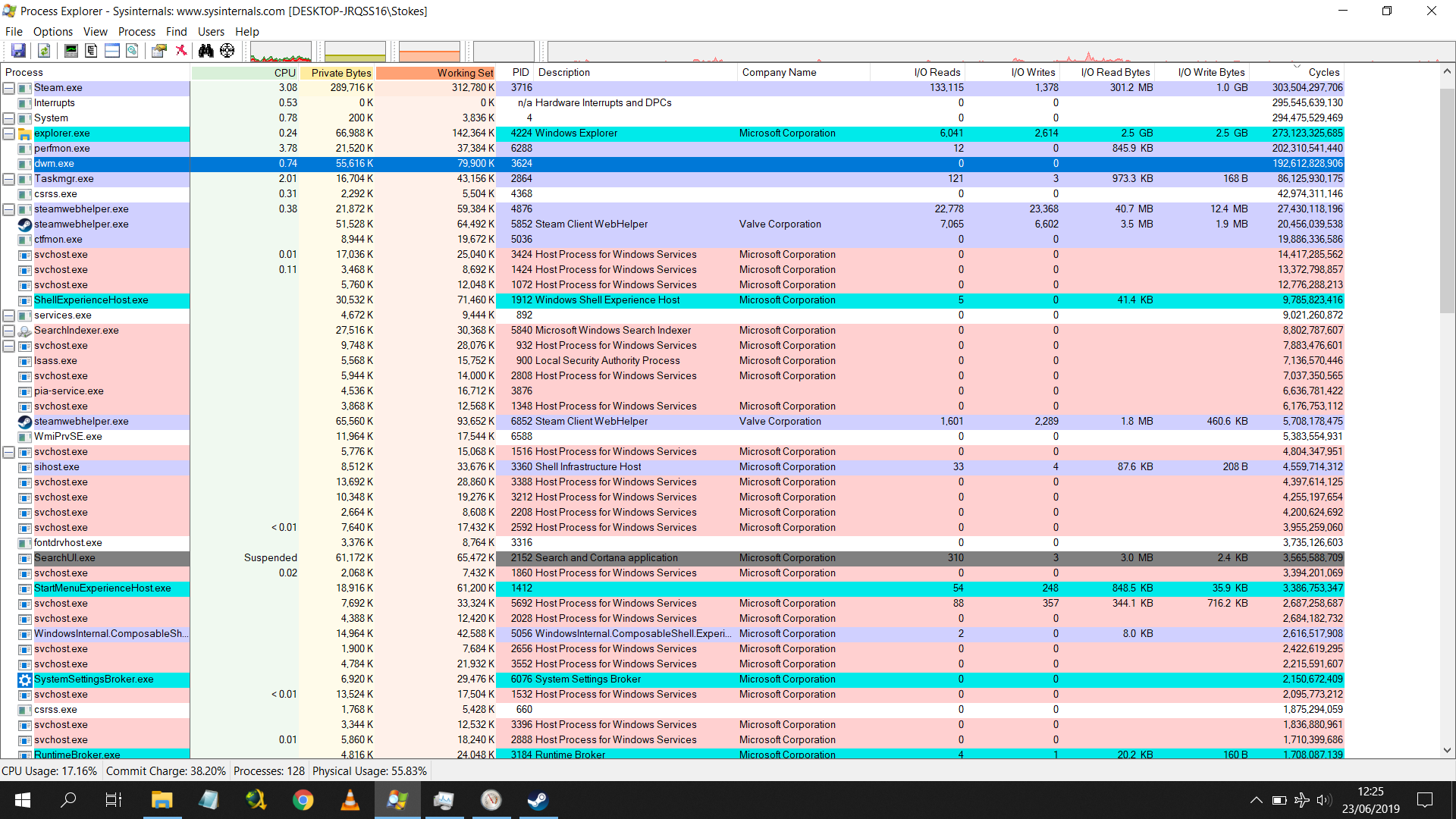Click the Commit Charge status entry
Image resolution: width=1456 pixels, height=819 pixels.
coord(166,770)
